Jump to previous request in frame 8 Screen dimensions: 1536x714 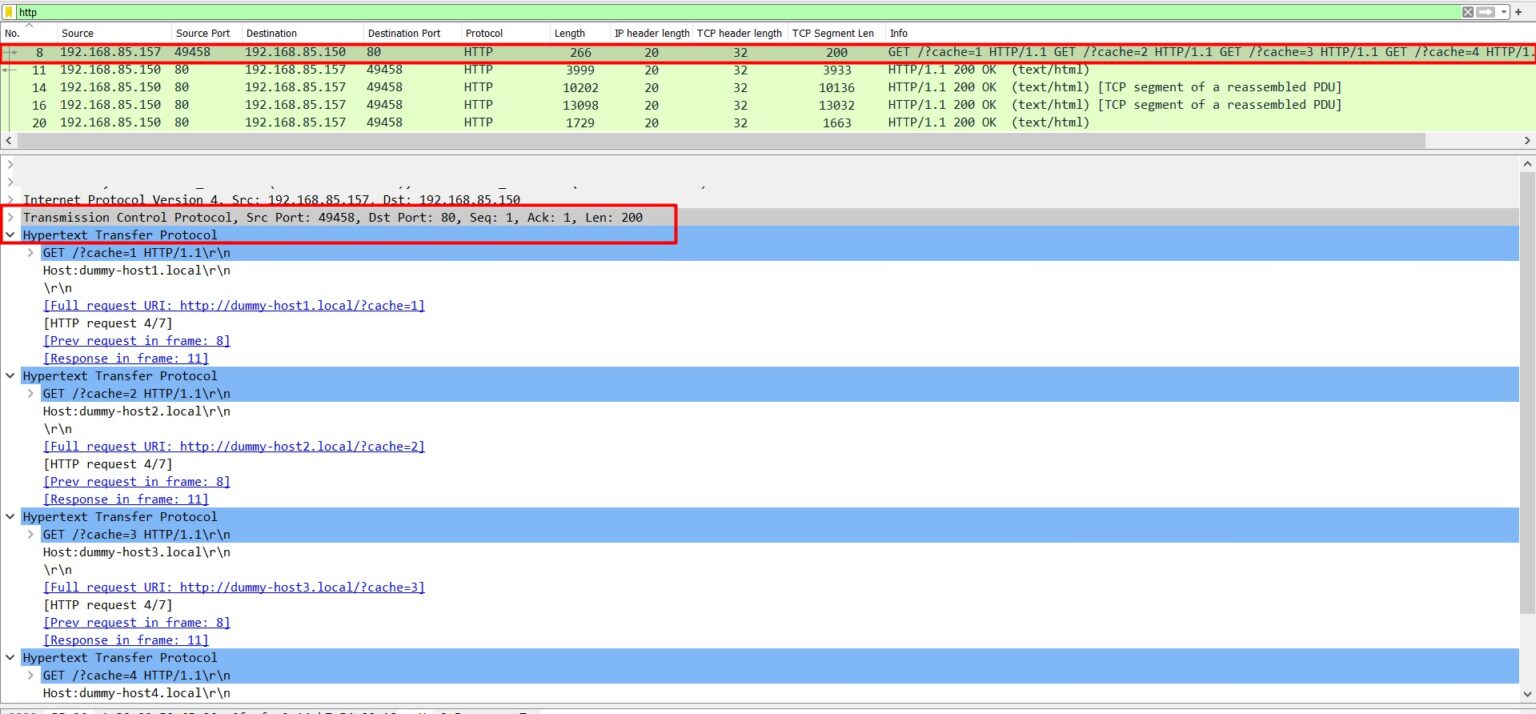coord(136,340)
